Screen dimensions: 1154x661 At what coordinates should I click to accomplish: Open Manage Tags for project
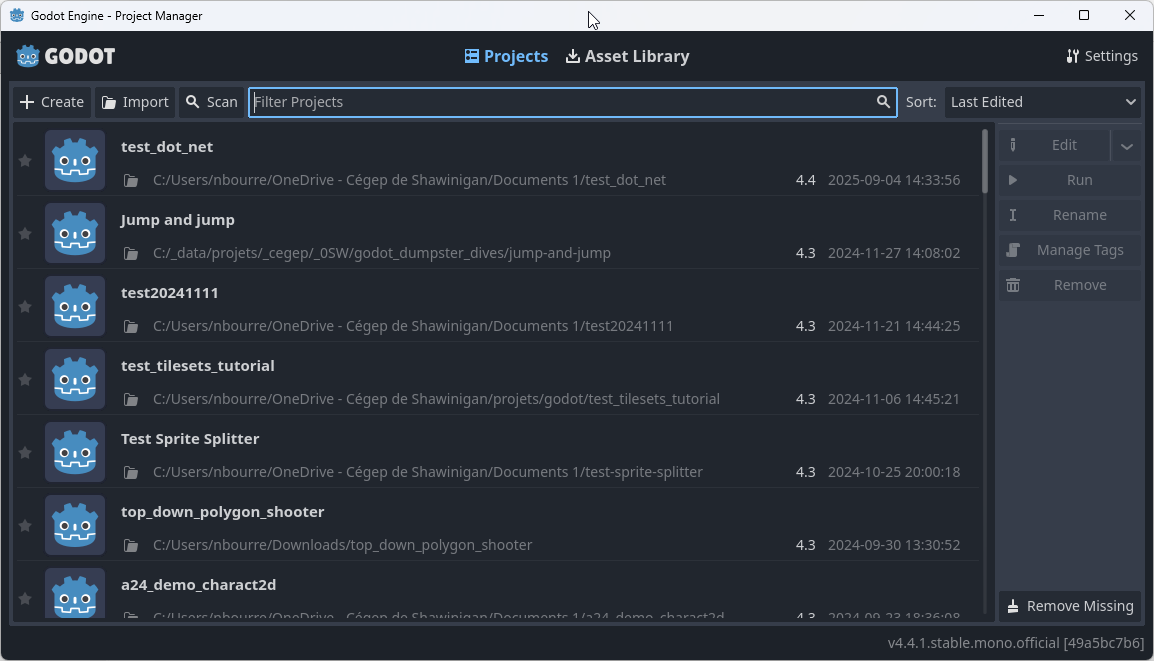(x=1069, y=250)
